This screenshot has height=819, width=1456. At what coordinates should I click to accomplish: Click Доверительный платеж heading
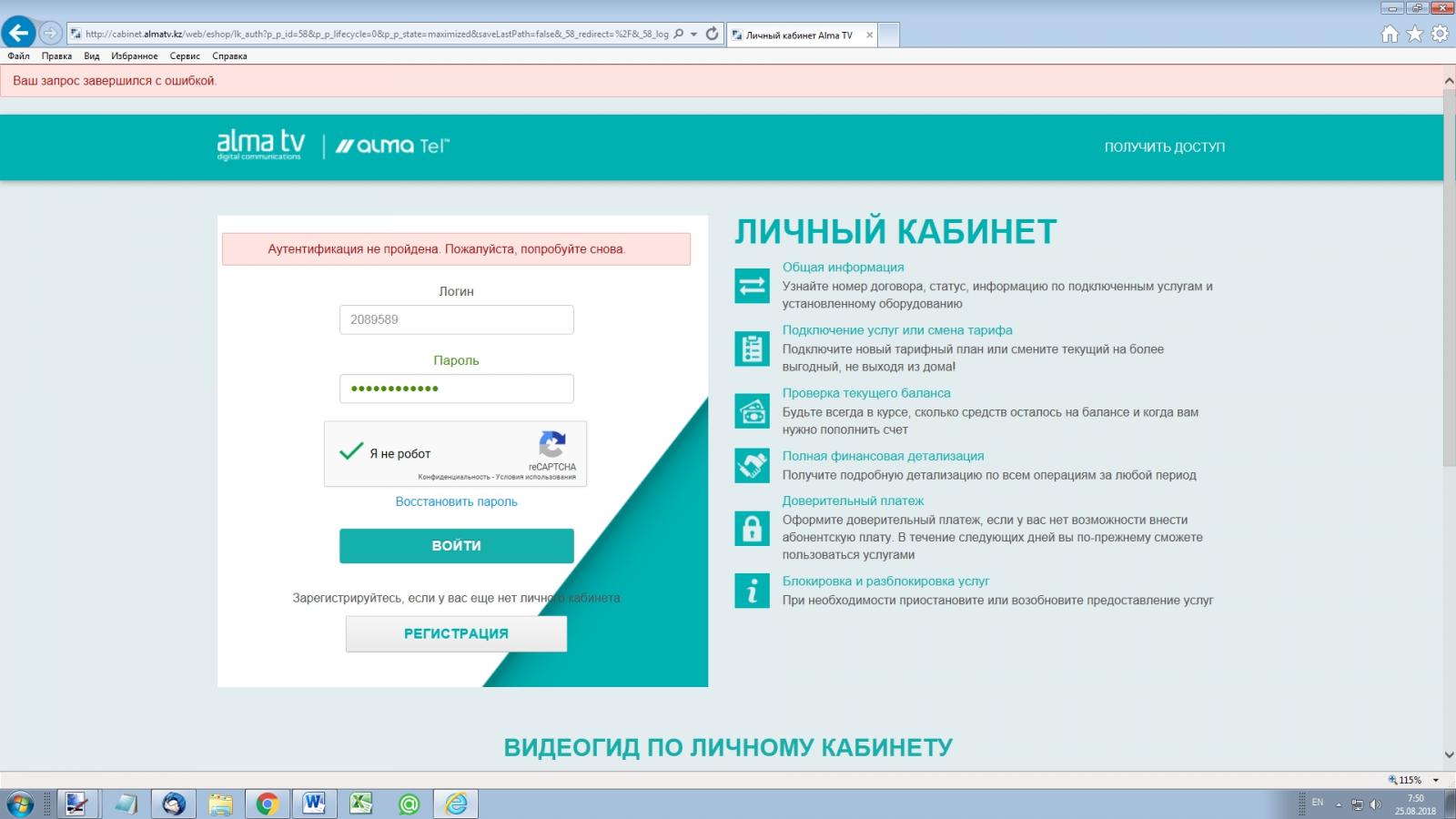853,500
